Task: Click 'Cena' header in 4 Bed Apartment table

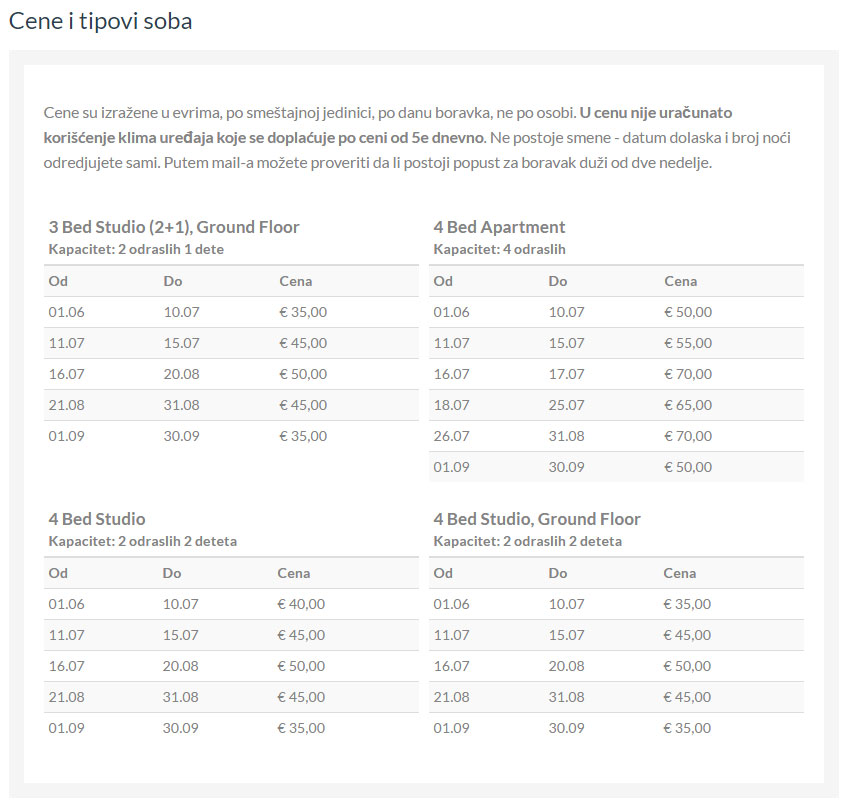Action: (x=681, y=281)
